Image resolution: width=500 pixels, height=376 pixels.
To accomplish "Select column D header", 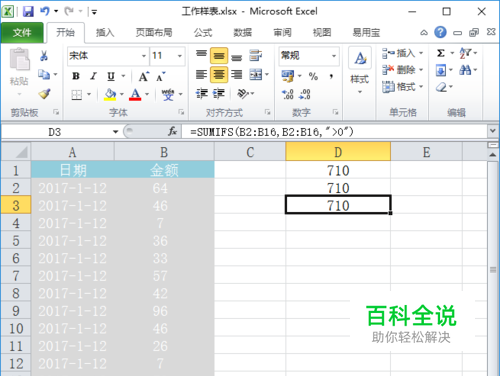I will (x=338, y=152).
